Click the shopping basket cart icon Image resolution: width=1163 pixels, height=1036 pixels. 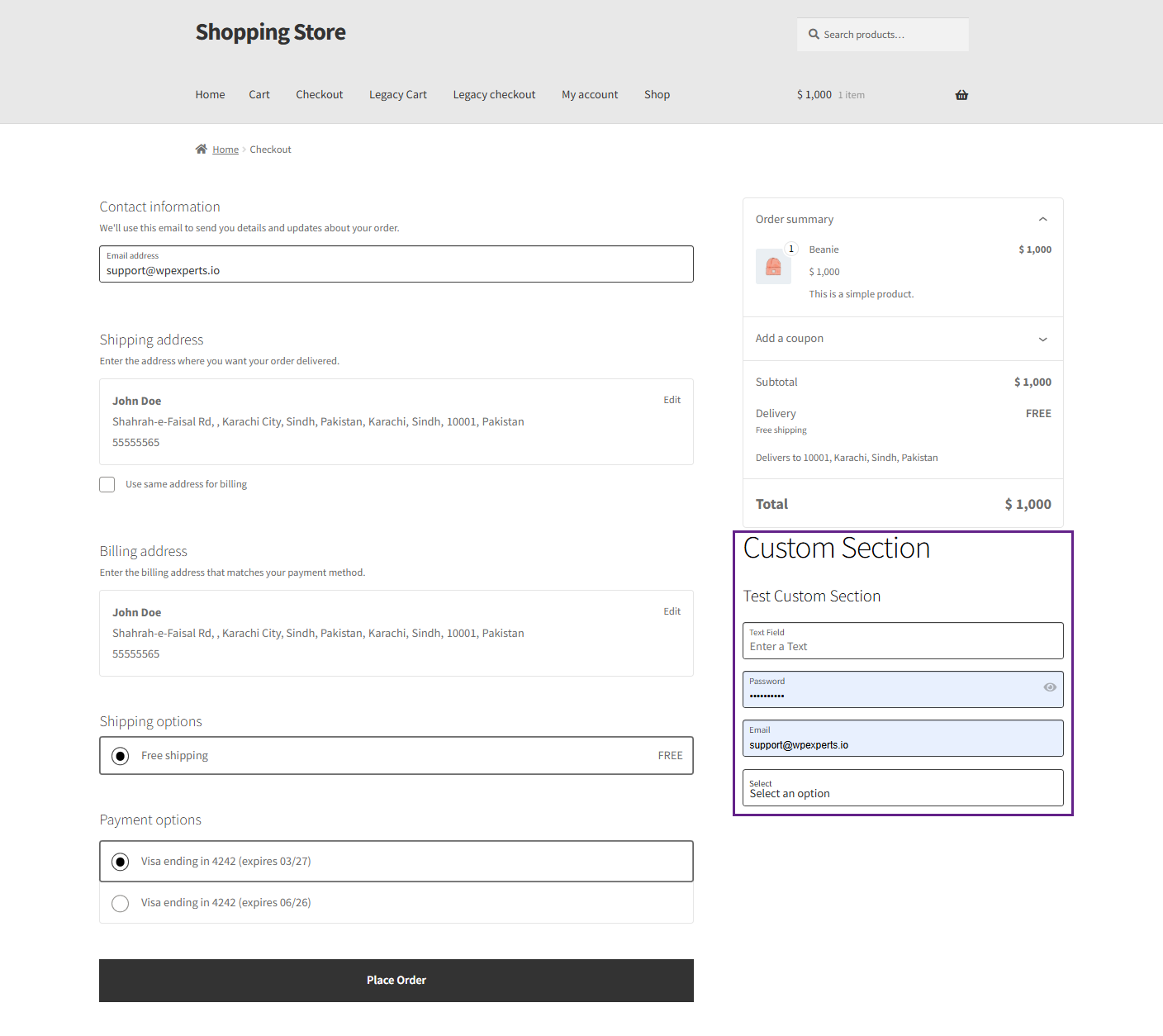pos(961,95)
